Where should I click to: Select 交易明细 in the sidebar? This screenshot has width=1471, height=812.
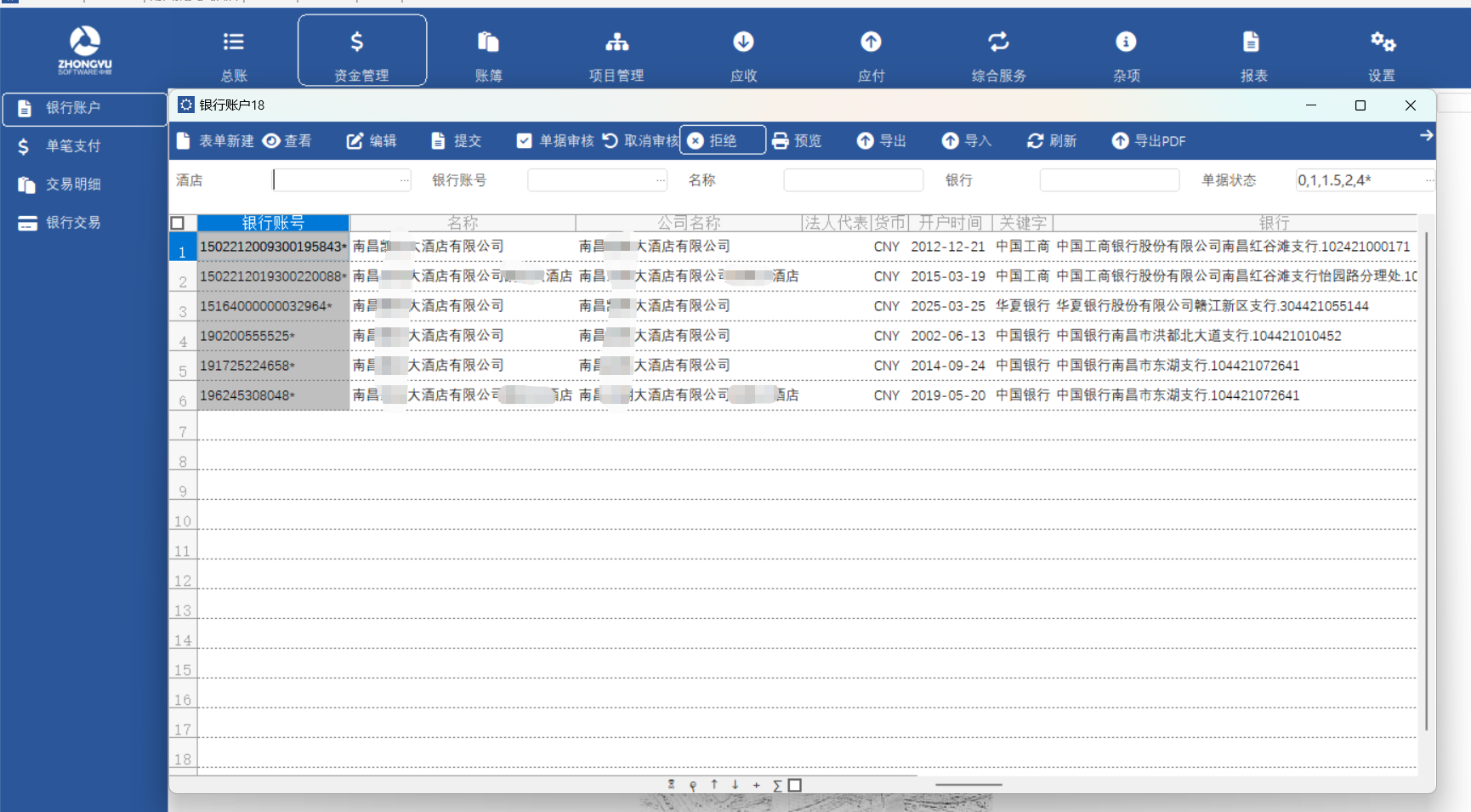72,185
